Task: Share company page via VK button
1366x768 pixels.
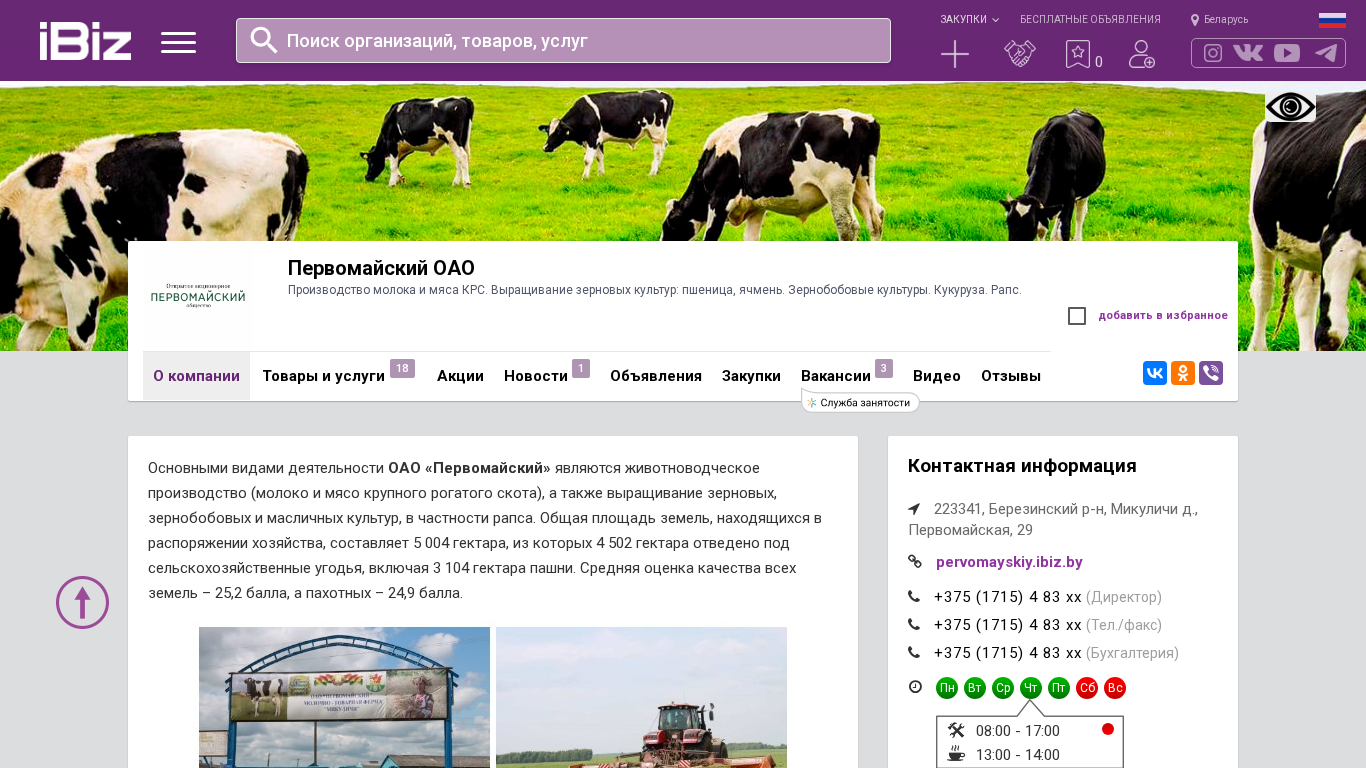Action: (x=1155, y=373)
